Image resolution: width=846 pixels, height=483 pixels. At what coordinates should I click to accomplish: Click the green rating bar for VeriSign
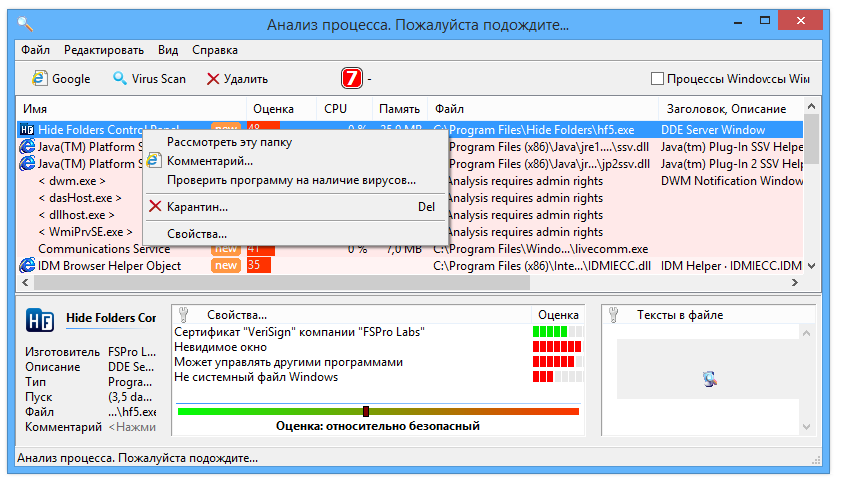pos(557,332)
